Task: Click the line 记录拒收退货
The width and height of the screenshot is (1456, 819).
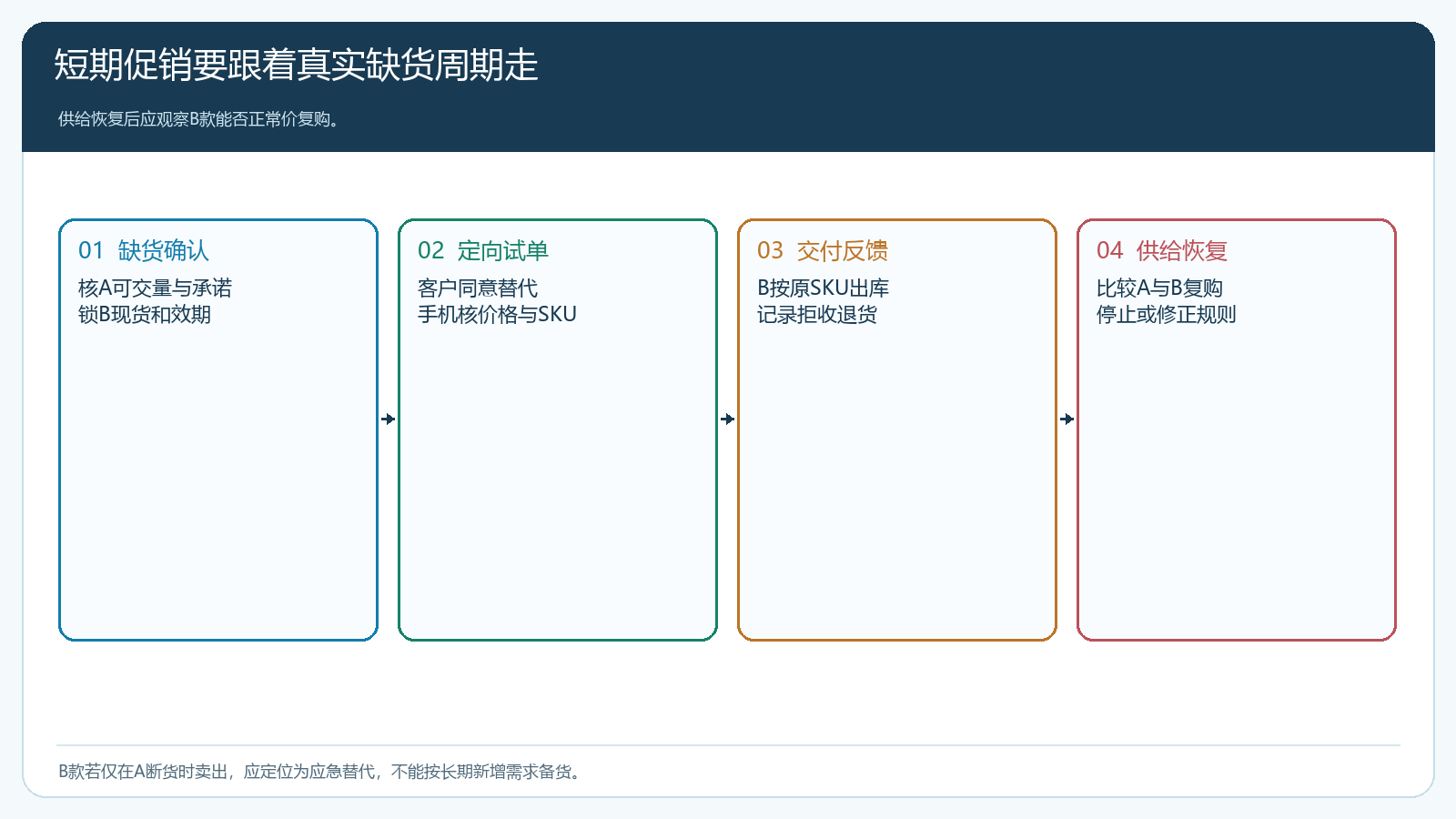Action: [817, 314]
